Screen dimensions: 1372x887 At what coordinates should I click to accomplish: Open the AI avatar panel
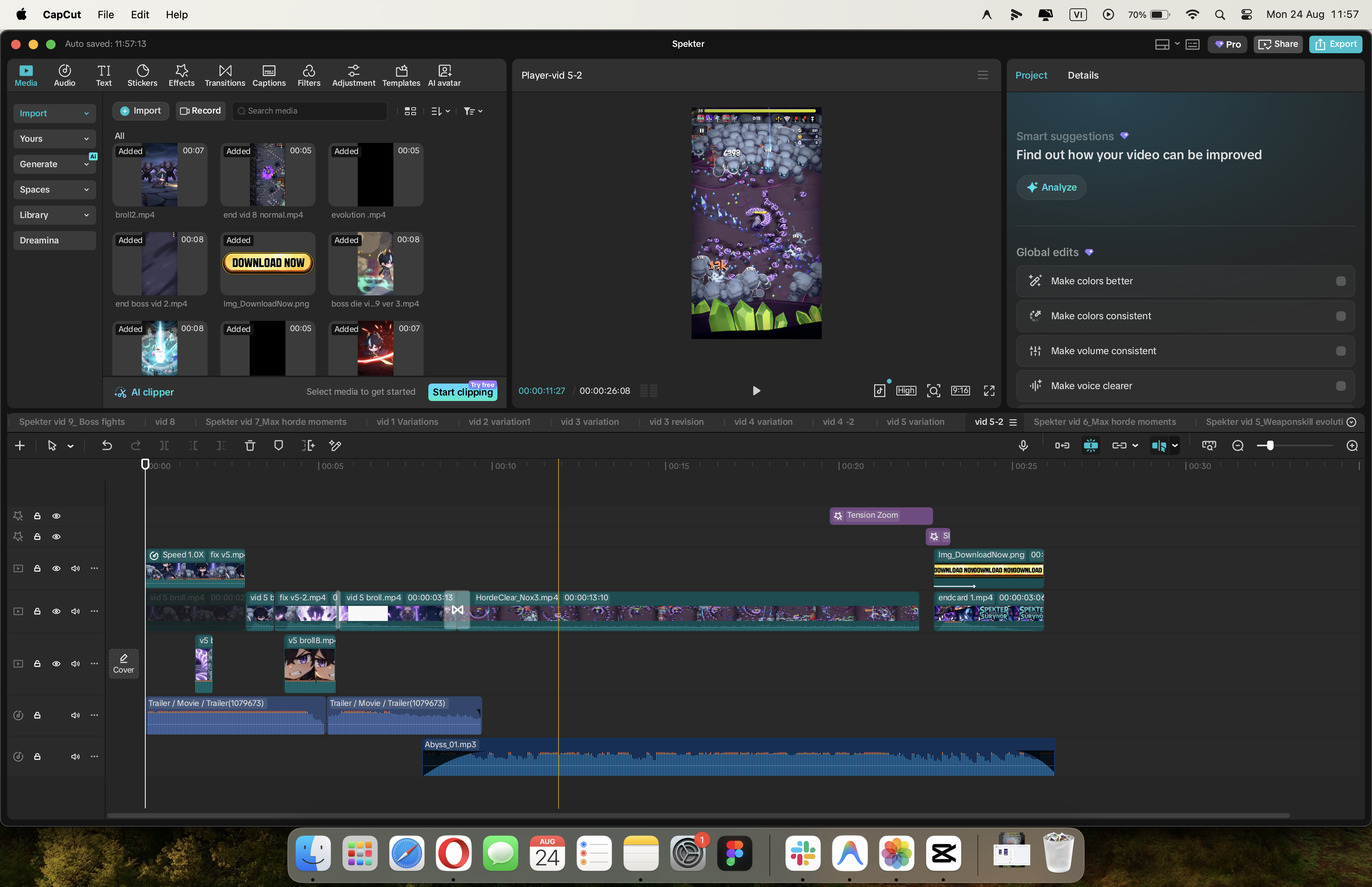tap(444, 75)
